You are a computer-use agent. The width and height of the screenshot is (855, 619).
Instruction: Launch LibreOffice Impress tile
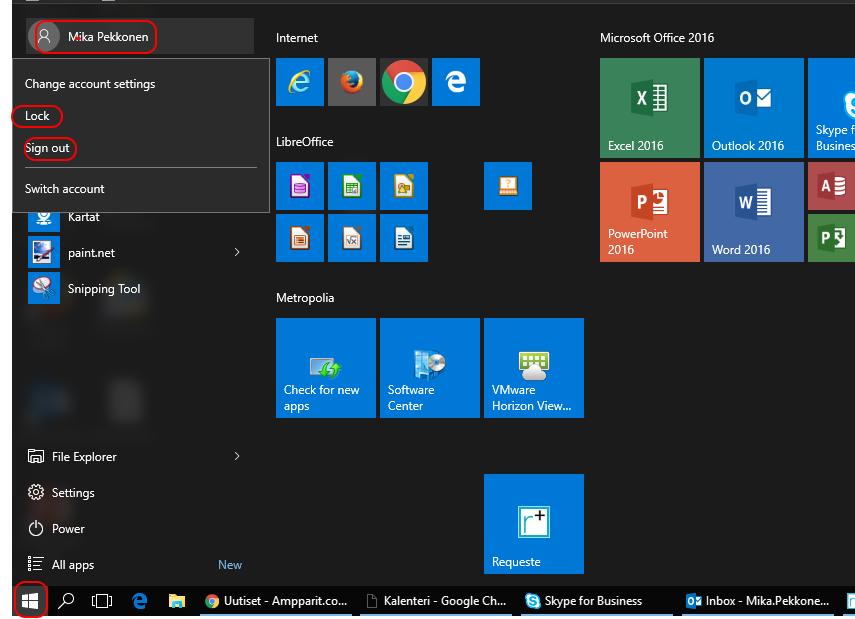click(x=299, y=238)
